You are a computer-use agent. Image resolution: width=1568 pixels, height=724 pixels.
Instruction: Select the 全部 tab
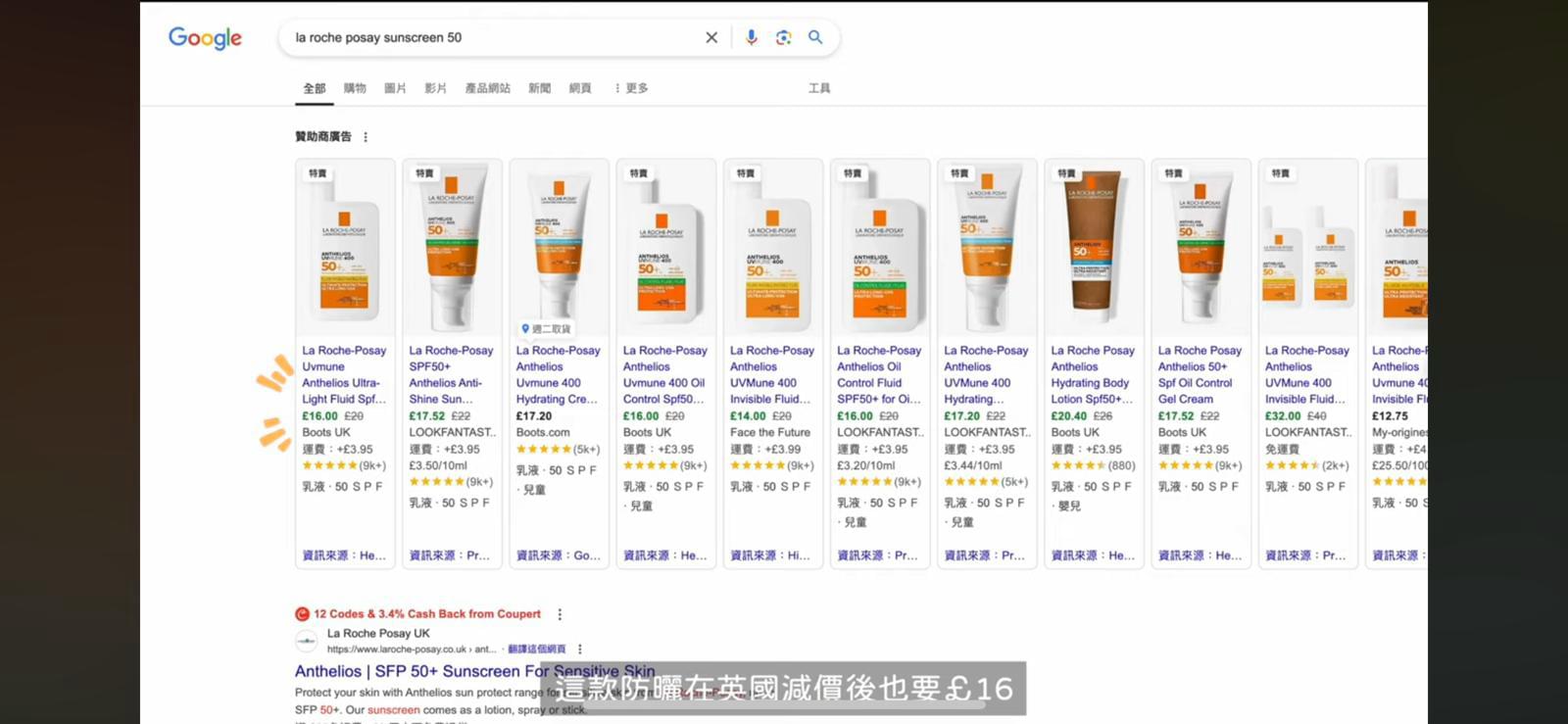[314, 88]
